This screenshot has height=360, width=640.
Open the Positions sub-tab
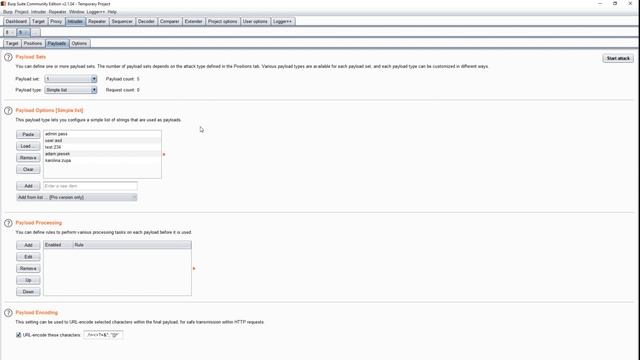coord(33,43)
